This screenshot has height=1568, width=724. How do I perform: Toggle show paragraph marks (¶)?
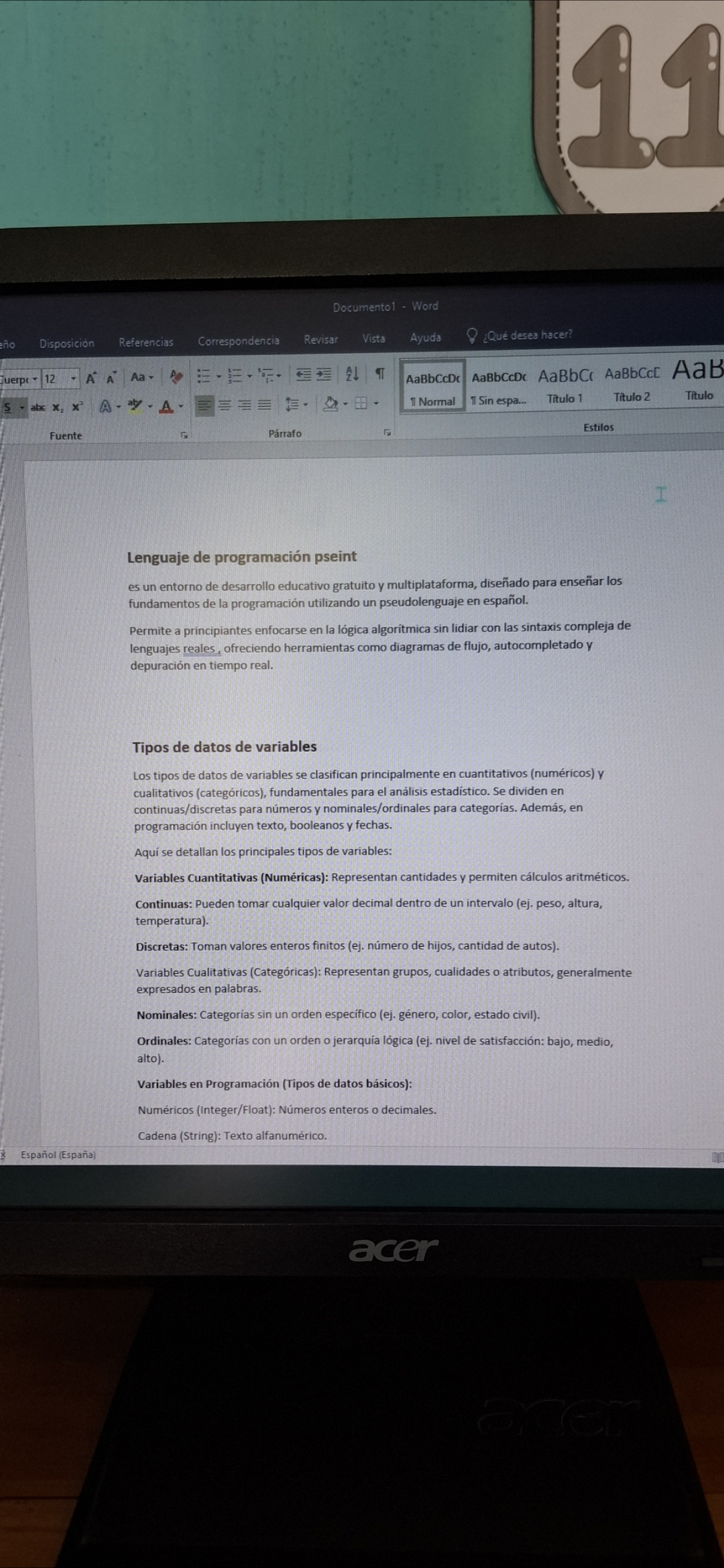pos(379,374)
